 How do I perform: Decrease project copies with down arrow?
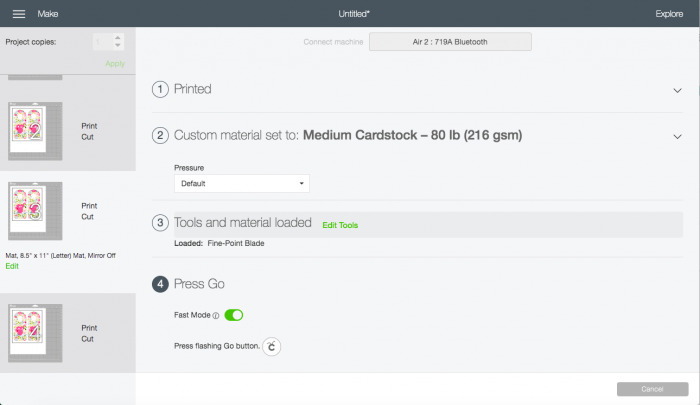tap(117, 46)
